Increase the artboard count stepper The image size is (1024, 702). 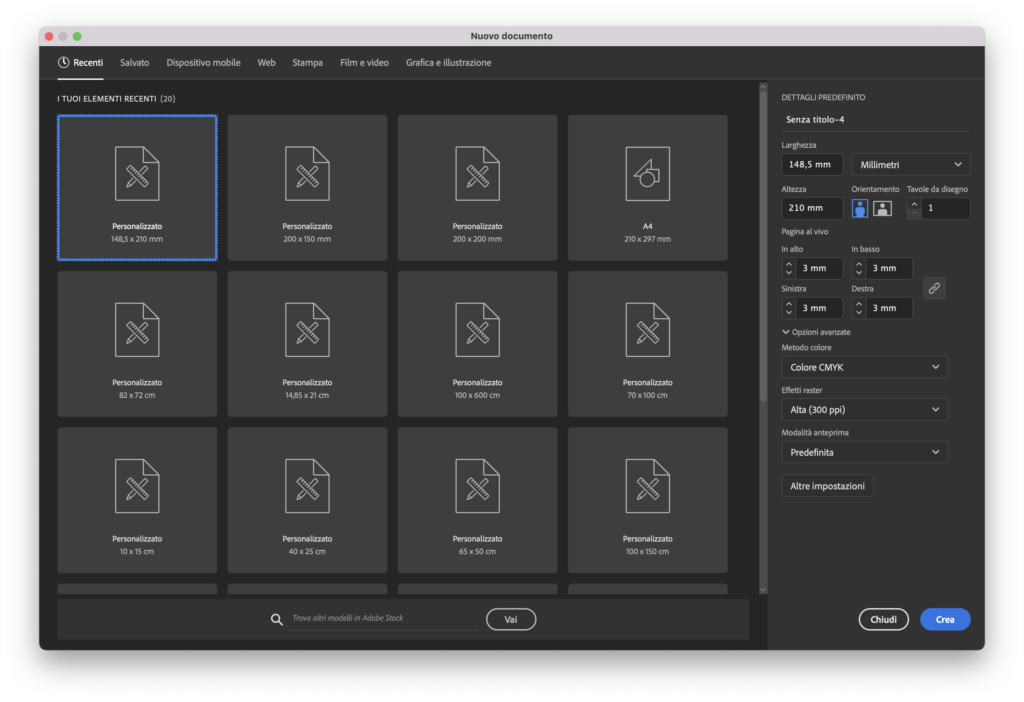pos(914,204)
